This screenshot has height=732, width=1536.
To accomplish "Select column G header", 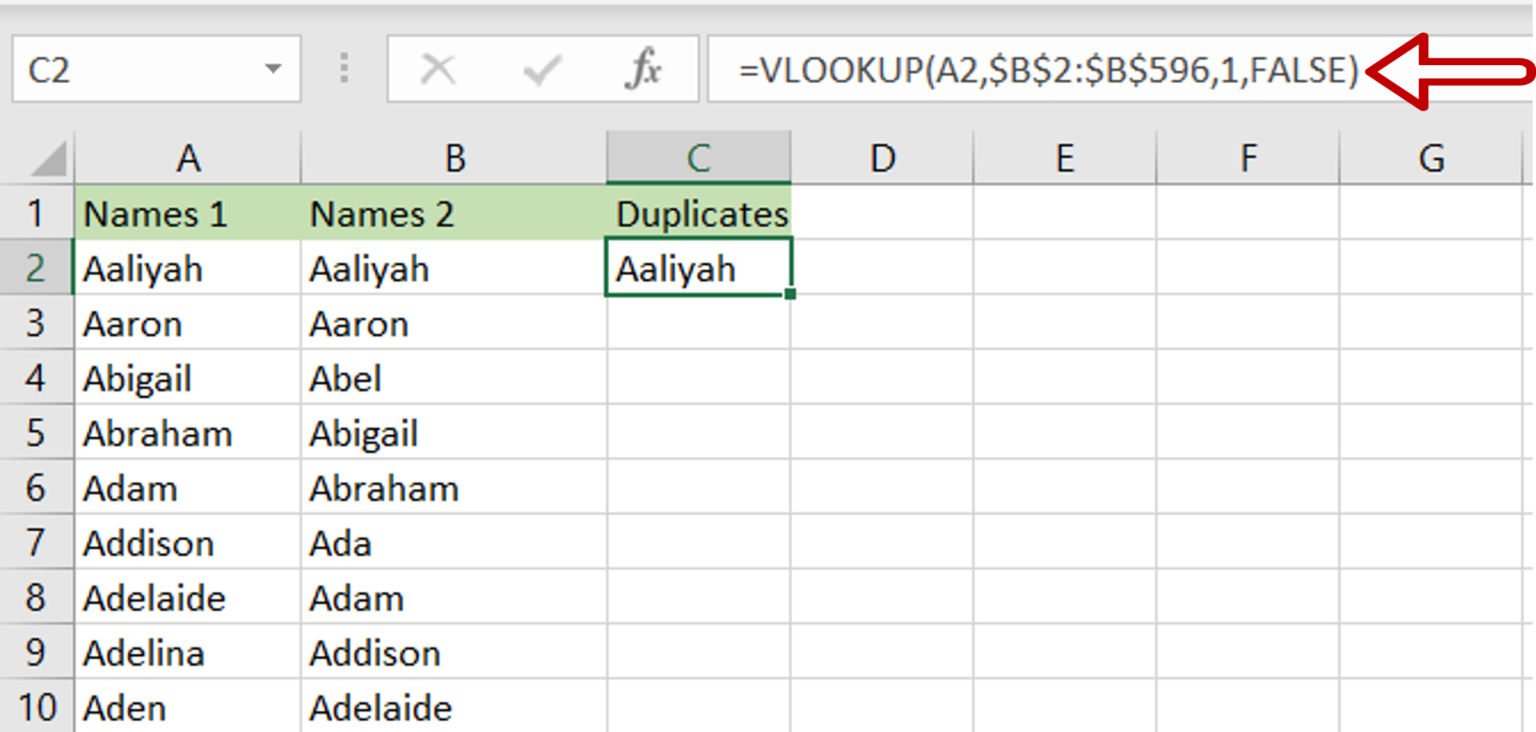I will click(x=1432, y=157).
